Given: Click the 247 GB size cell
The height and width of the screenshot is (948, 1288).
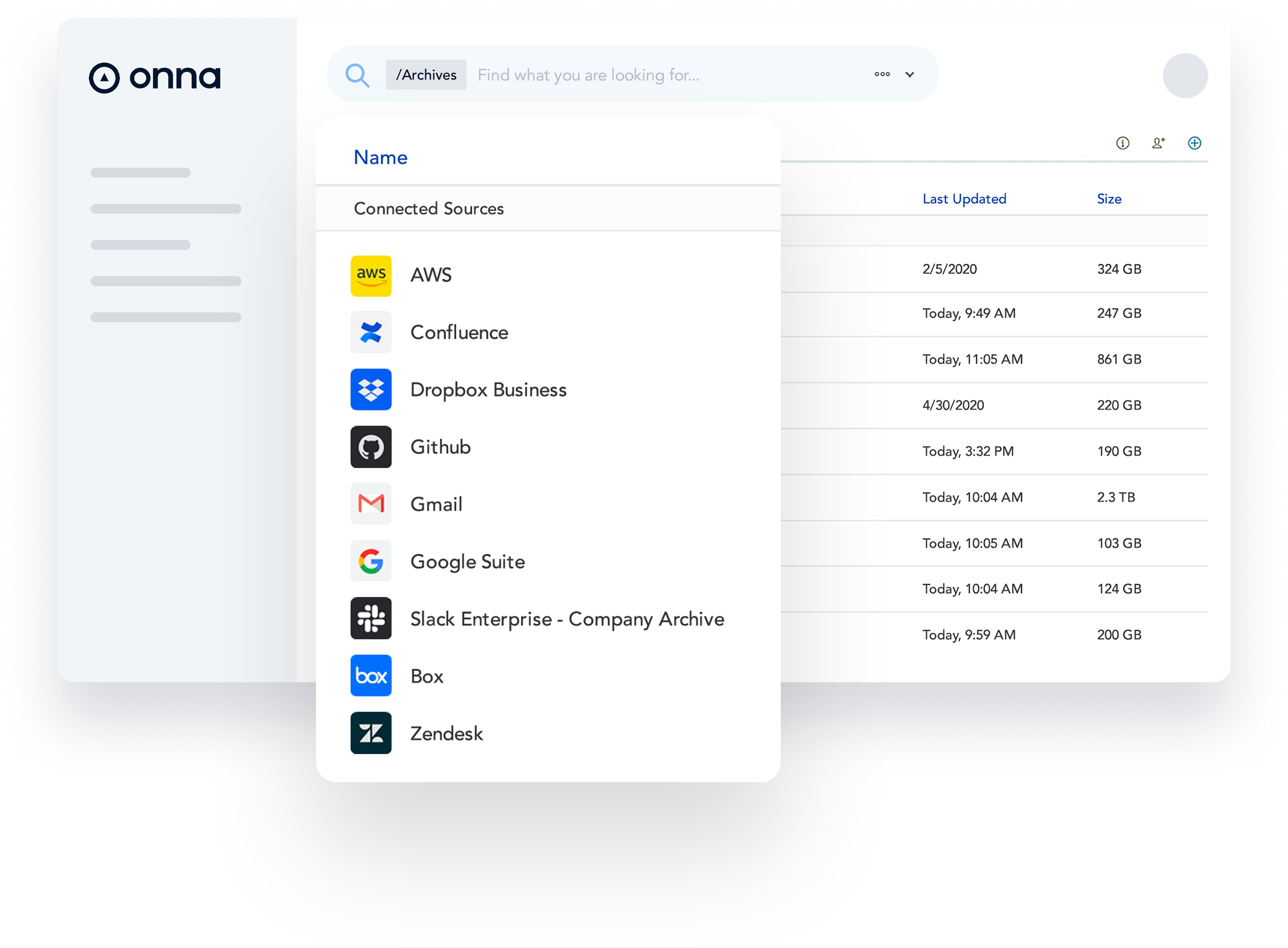Looking at the screenshot, I should (x=1119, y=313).
